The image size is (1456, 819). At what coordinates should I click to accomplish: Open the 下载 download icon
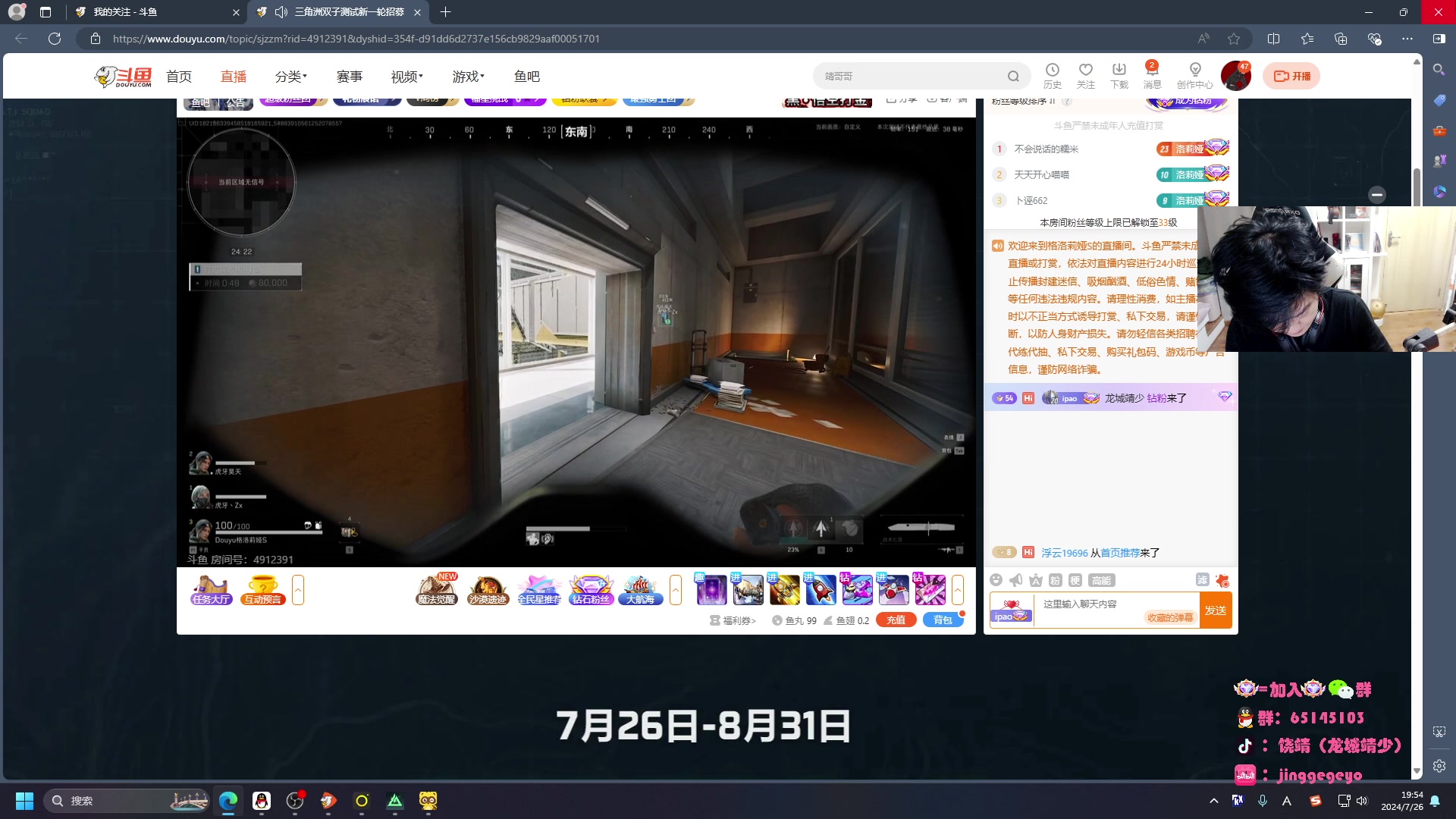coord(1119,75)
